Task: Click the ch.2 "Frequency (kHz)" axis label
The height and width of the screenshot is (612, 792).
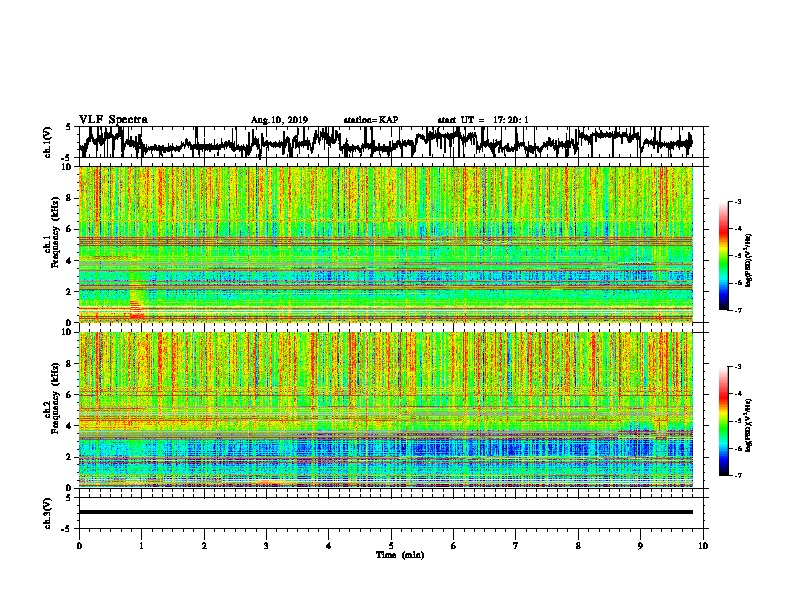Action: tap(54, 398)
